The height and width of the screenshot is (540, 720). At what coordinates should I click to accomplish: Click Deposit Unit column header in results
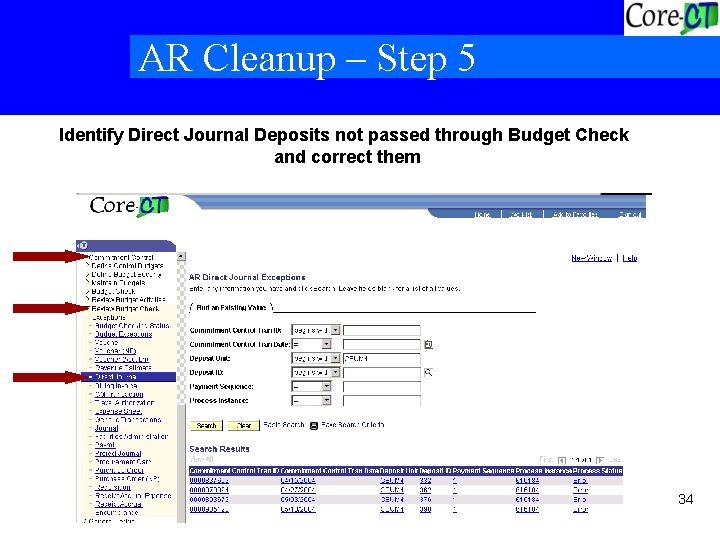coord(399,471)
